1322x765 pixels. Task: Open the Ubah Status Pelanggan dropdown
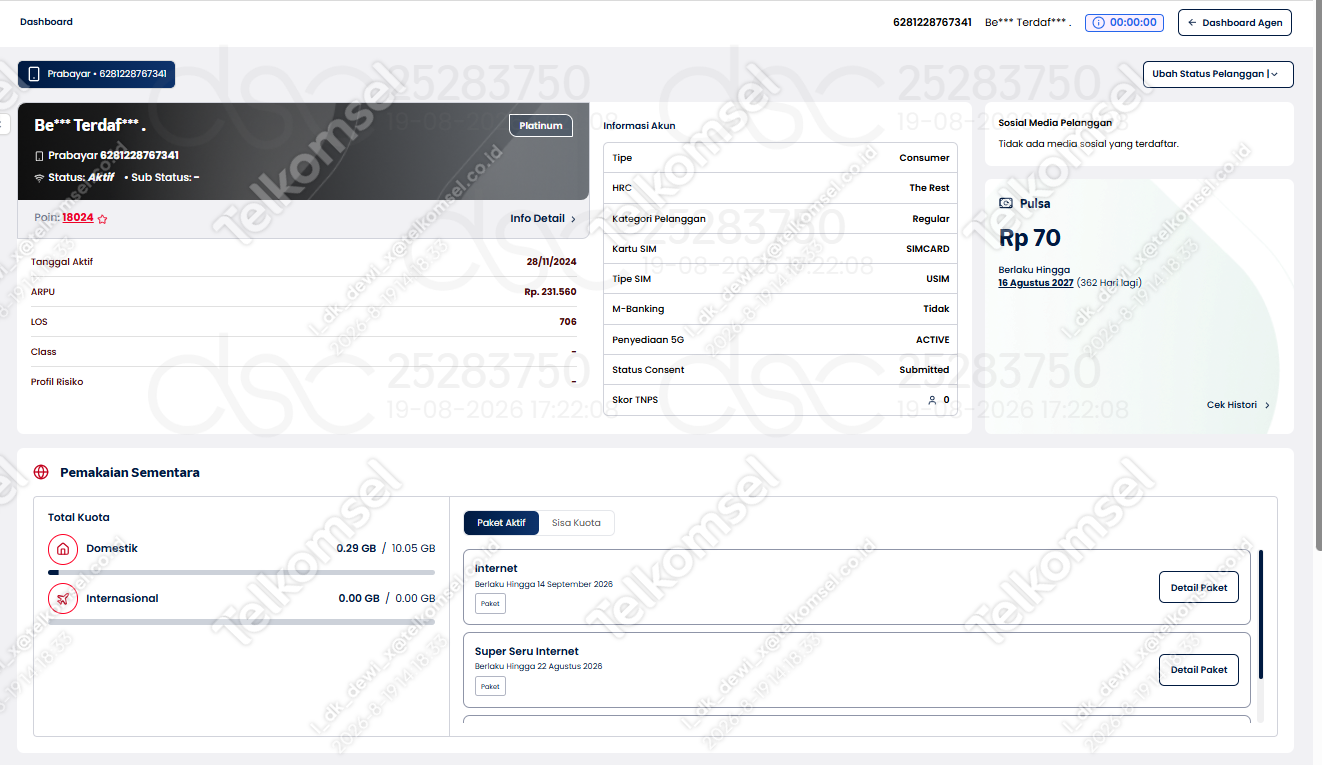pos(1218,74)
